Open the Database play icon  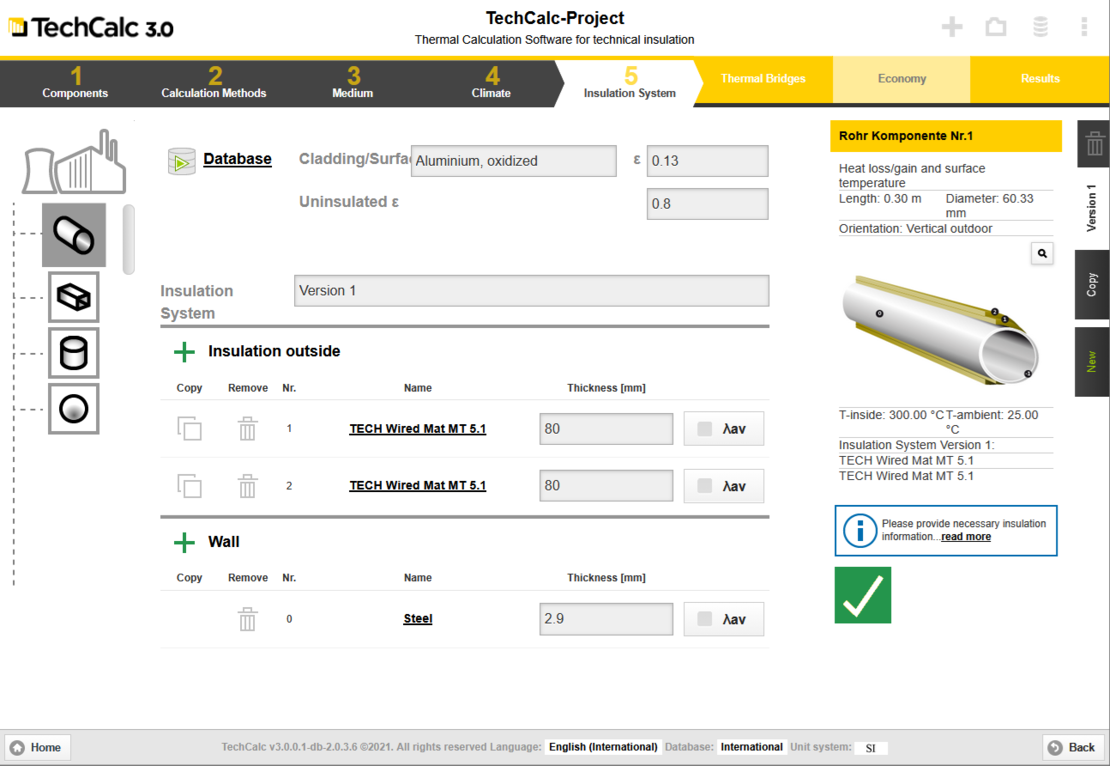click(182, 161)
